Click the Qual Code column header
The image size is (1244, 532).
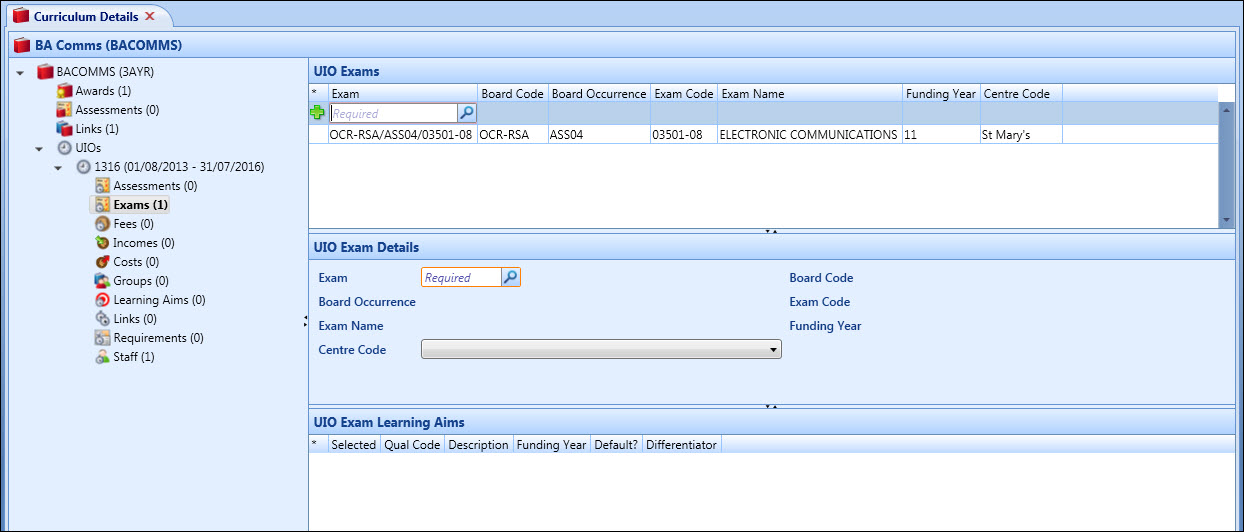tap(412, 445)
